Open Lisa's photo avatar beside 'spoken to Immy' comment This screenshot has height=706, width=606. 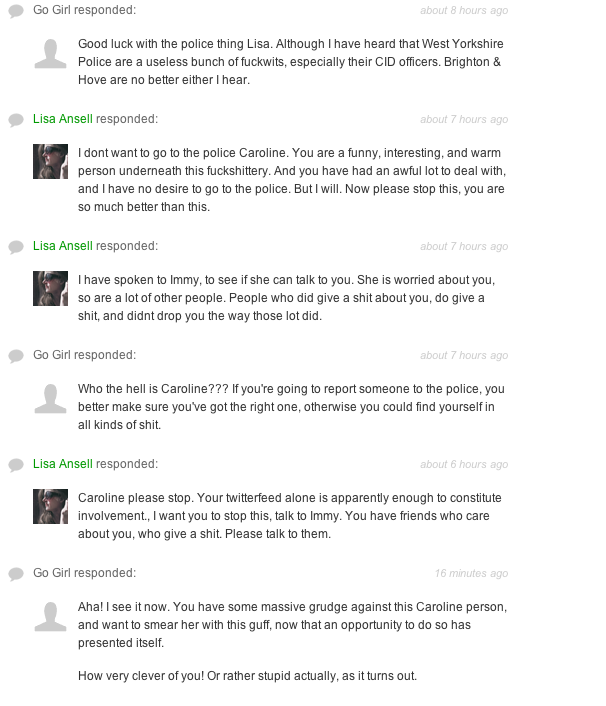click(50, 288)
